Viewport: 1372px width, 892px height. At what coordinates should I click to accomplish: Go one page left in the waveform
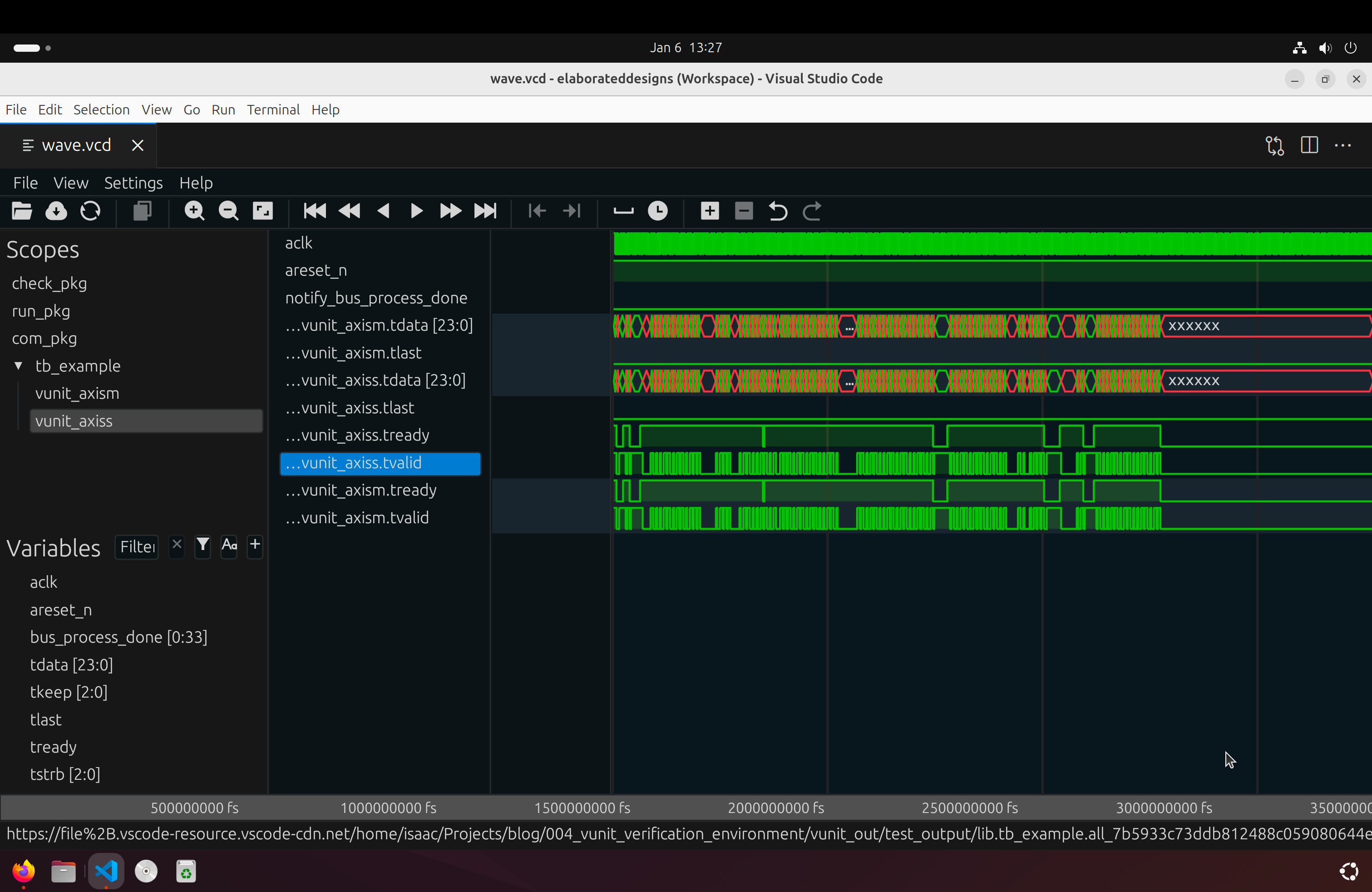coord(349,211)
